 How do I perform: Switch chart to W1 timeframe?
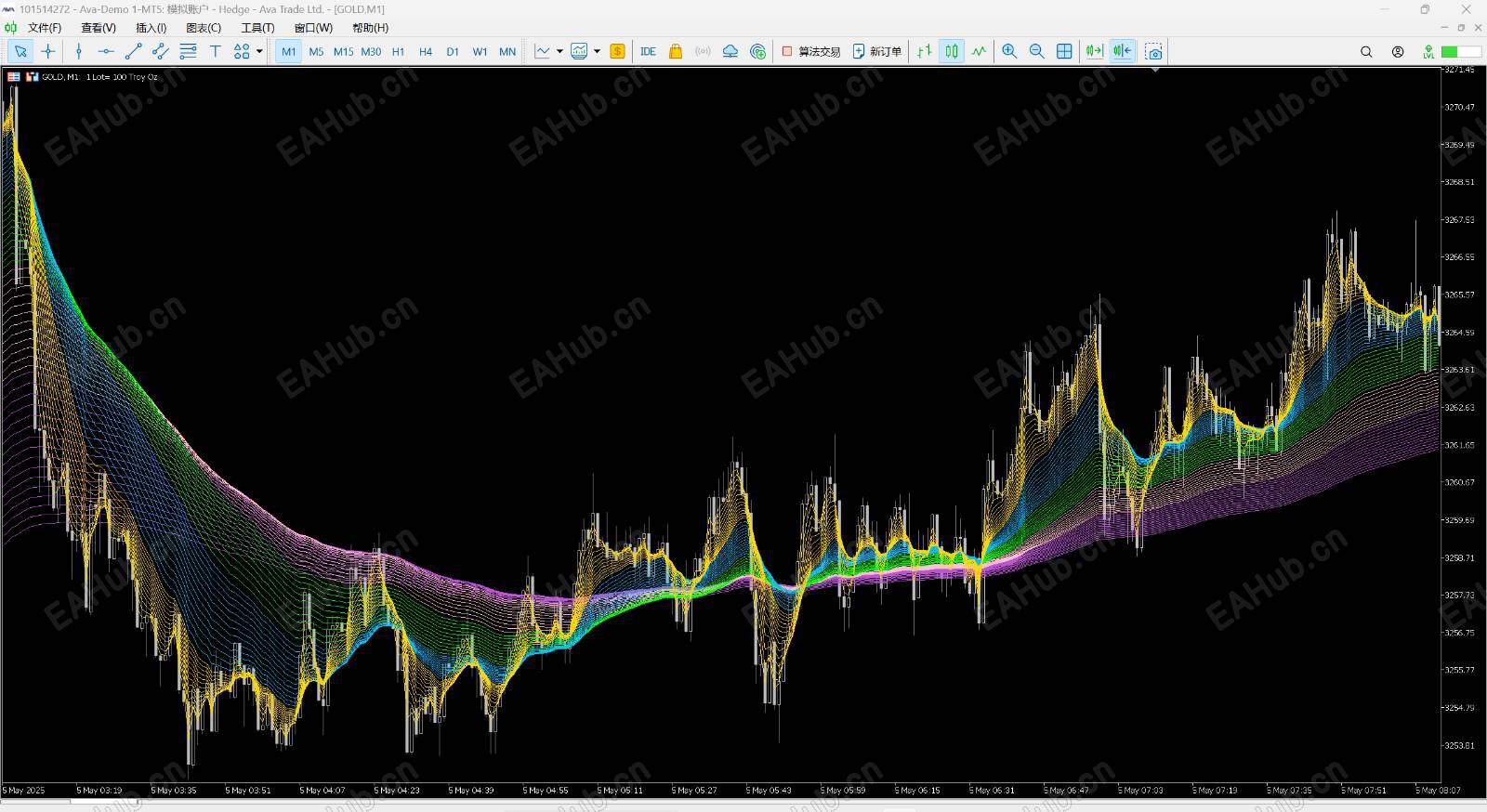[480, 52]
